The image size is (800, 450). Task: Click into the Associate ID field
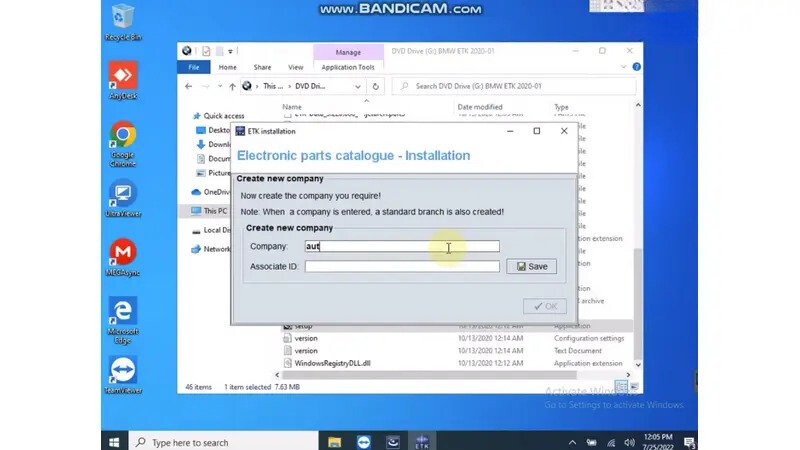pos(402,266)
